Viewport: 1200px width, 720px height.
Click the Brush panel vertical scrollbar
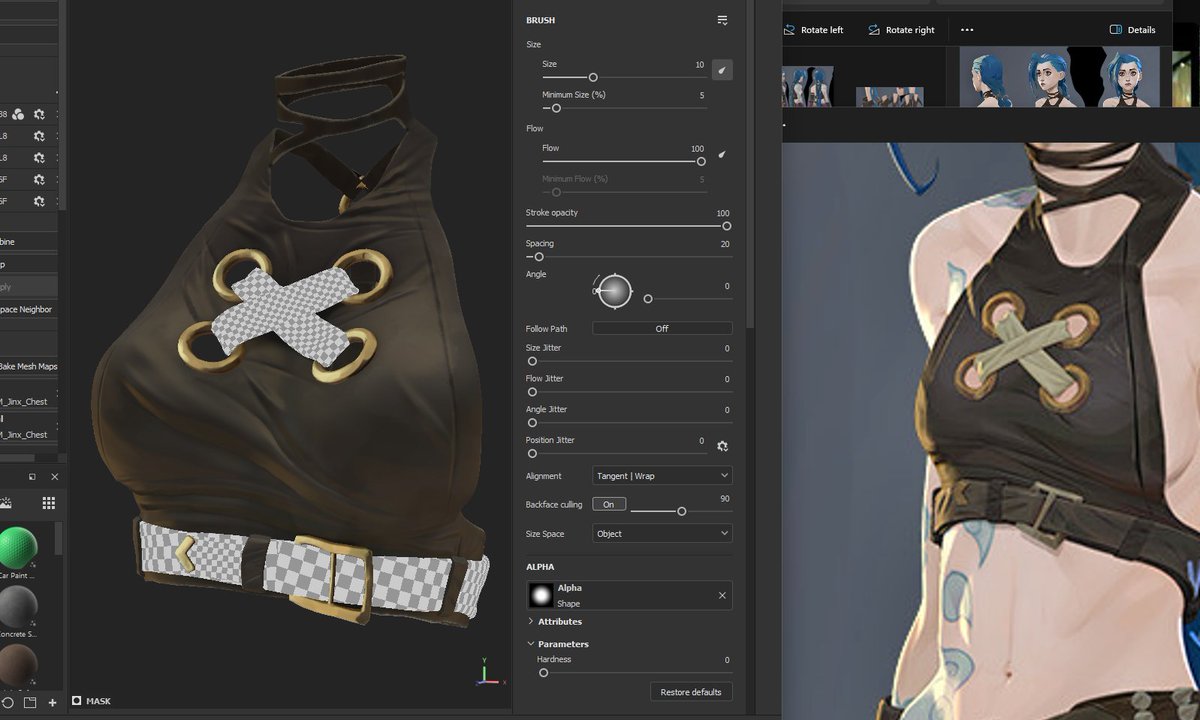(x=750, y=165)
